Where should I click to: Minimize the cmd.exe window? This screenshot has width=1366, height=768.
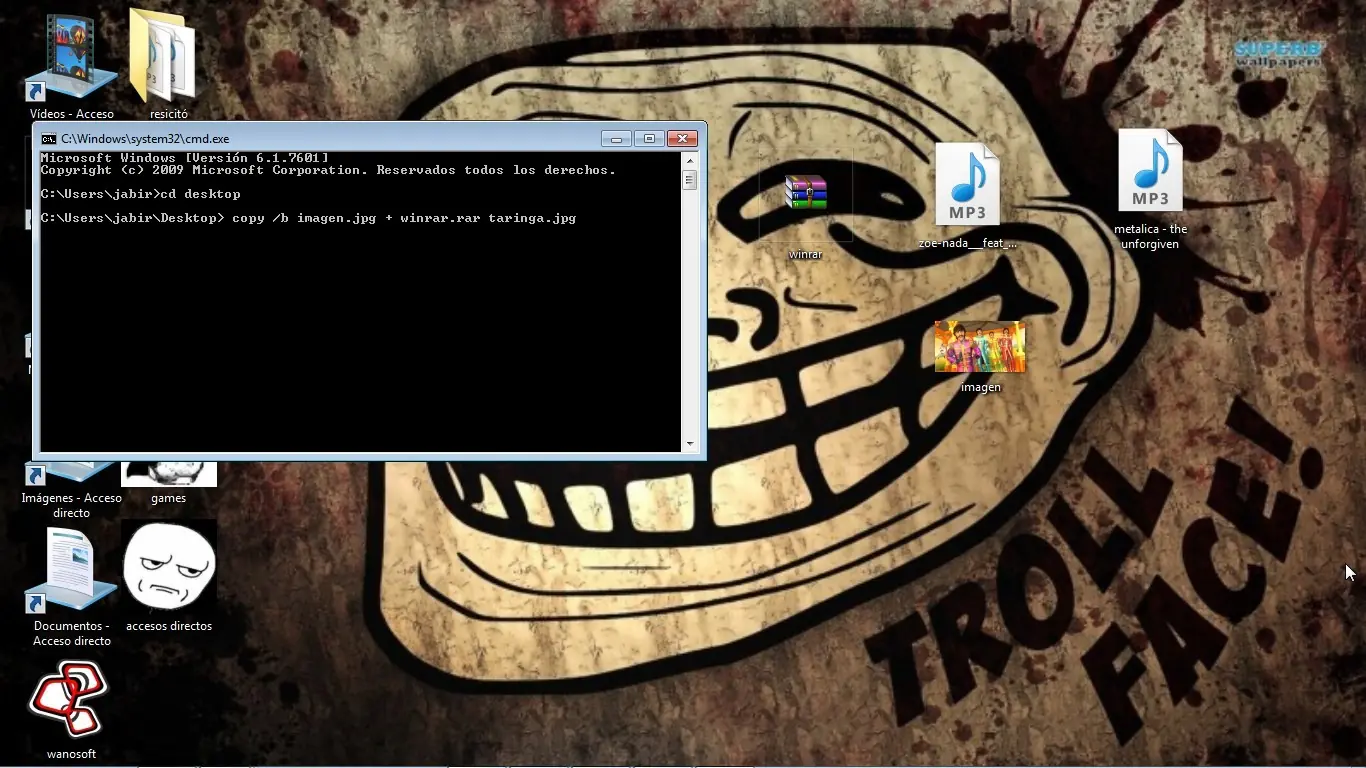click(616, 139)
